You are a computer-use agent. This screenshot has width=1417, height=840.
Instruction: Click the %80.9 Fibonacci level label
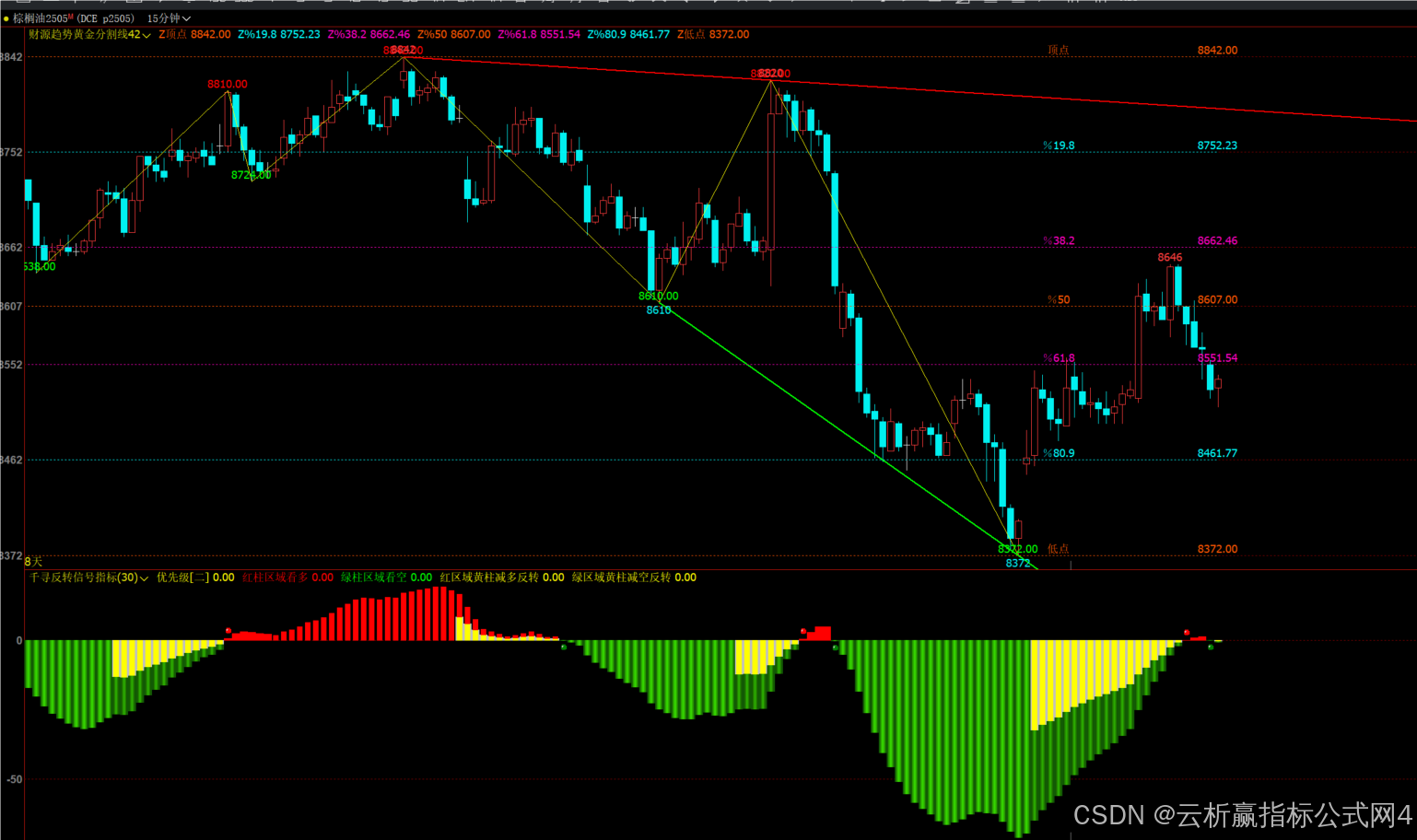point(1059,453)
